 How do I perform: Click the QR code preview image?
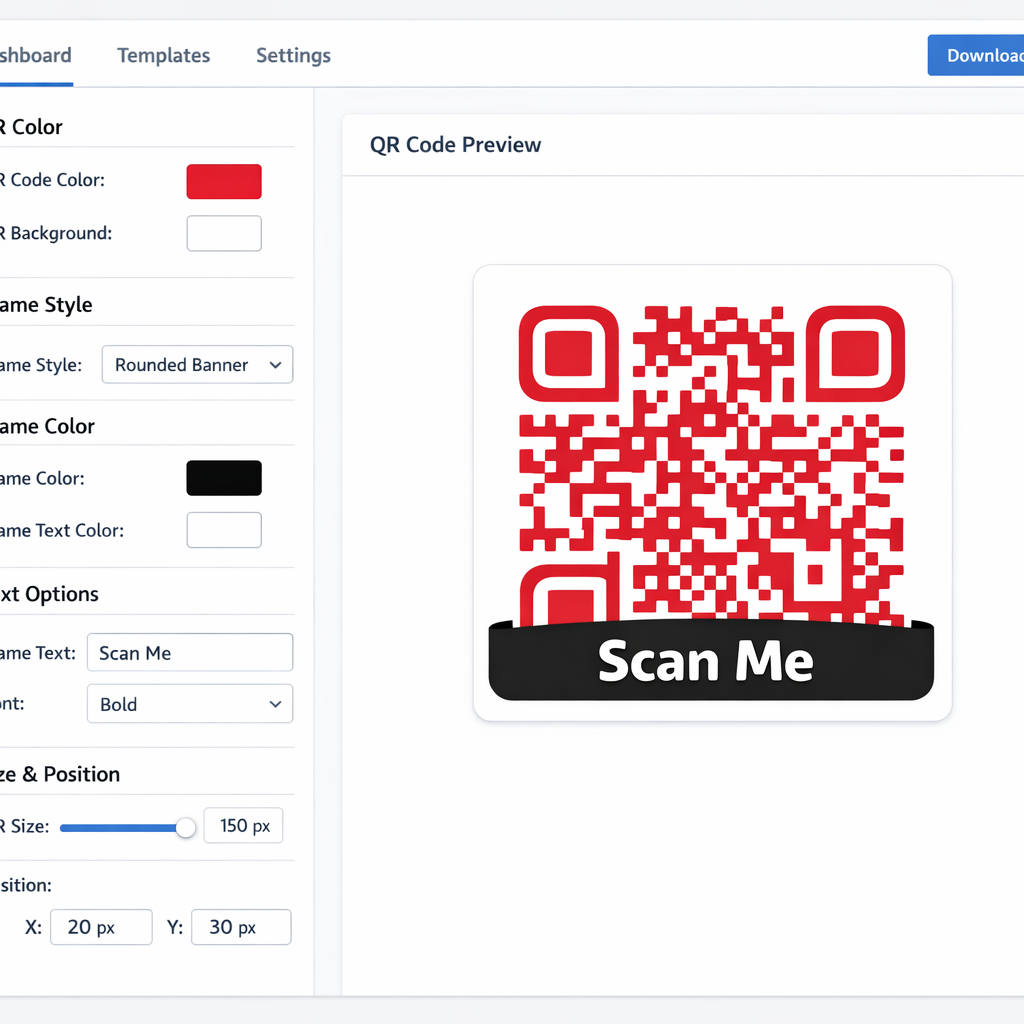[x=710, y=460]
